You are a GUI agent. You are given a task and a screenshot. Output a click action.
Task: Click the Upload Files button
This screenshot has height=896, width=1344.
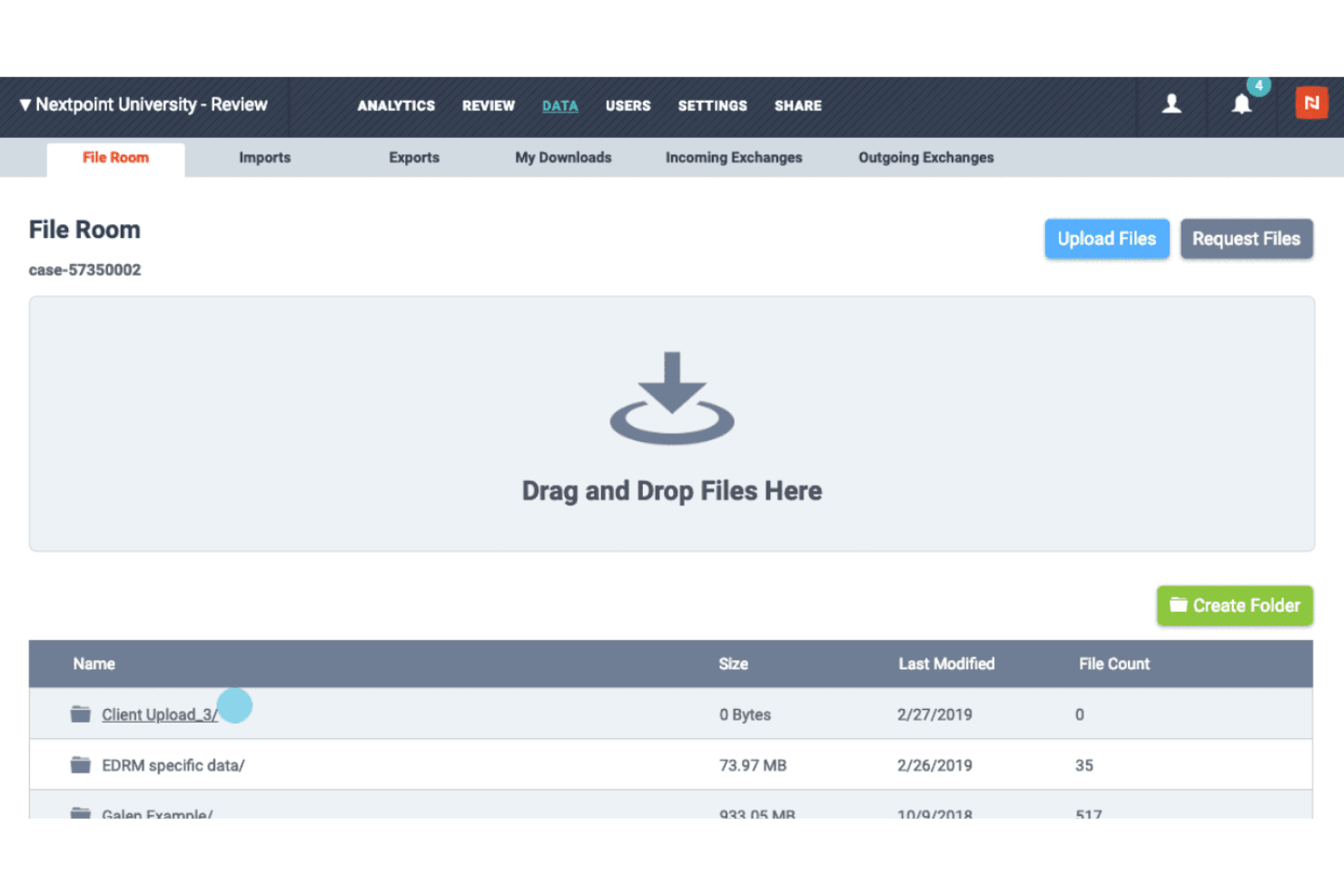pyautogui.click(x=1107, y=239)
